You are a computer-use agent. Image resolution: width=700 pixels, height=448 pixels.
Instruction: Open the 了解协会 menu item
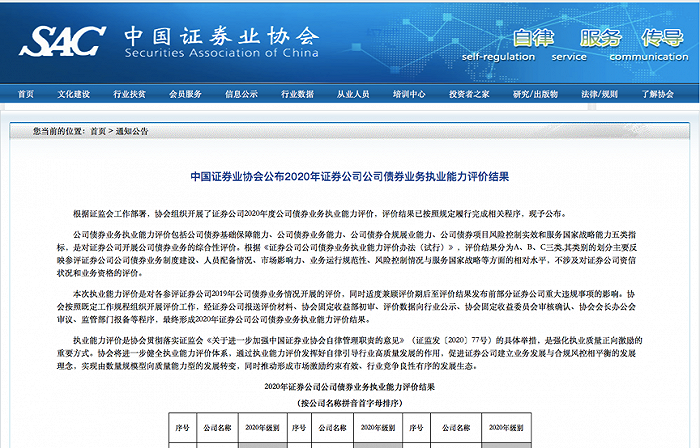point(658,94)
